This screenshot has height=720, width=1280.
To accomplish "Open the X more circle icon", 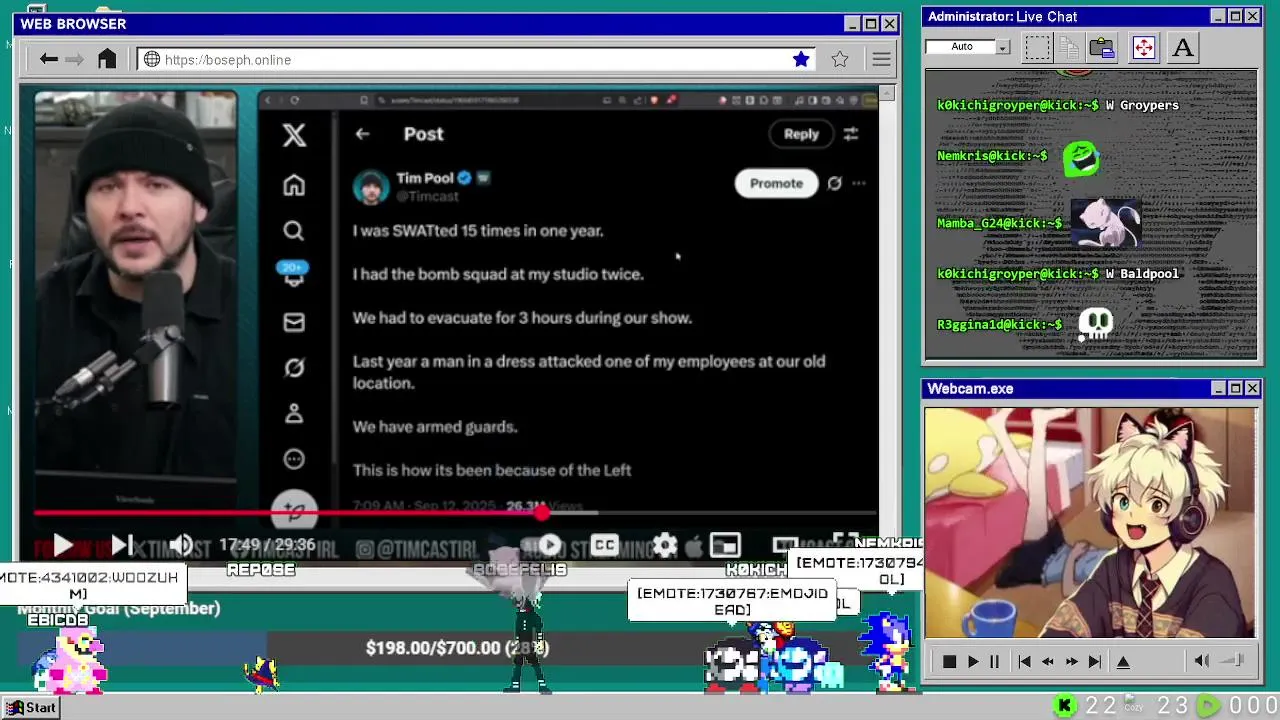I will 294,459.
